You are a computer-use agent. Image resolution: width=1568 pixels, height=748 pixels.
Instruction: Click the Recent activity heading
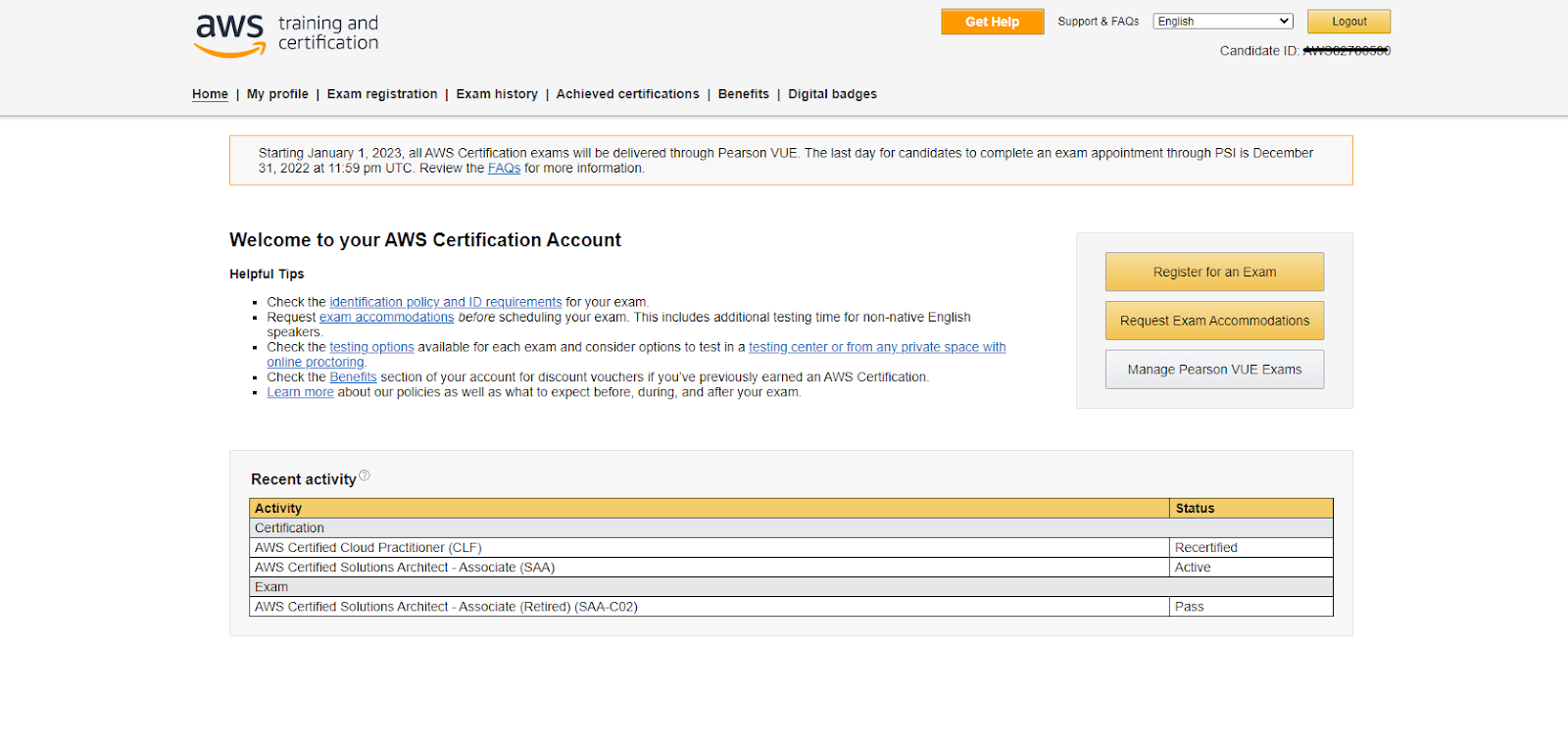click(304, 479)
